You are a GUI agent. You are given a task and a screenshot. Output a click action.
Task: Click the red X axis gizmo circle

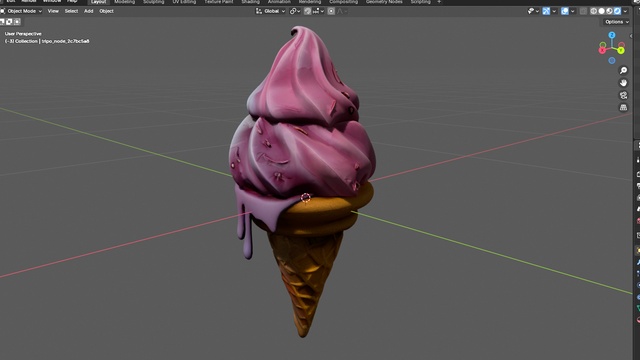tap(602, 50)
